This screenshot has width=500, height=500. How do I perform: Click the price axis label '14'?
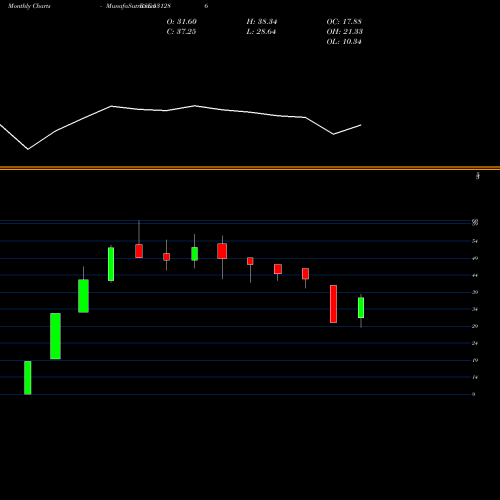point(475,377)
